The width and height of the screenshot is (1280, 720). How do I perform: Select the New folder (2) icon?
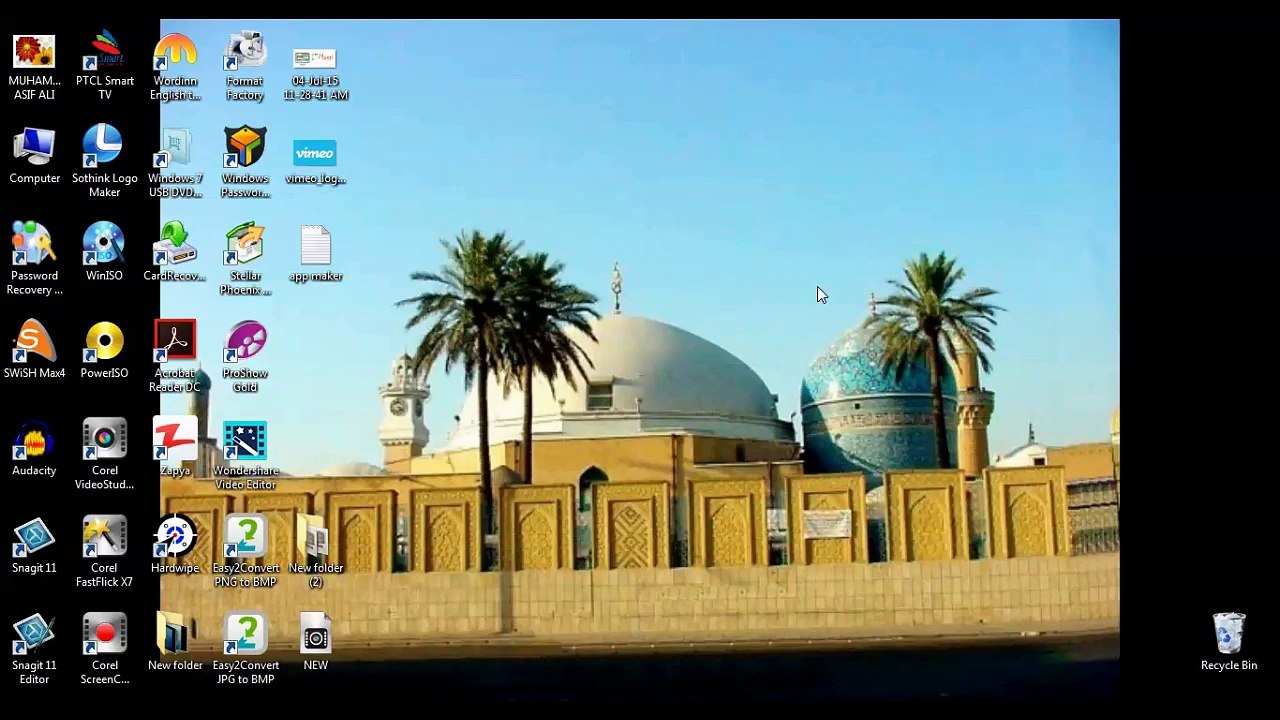pos(315,551)
